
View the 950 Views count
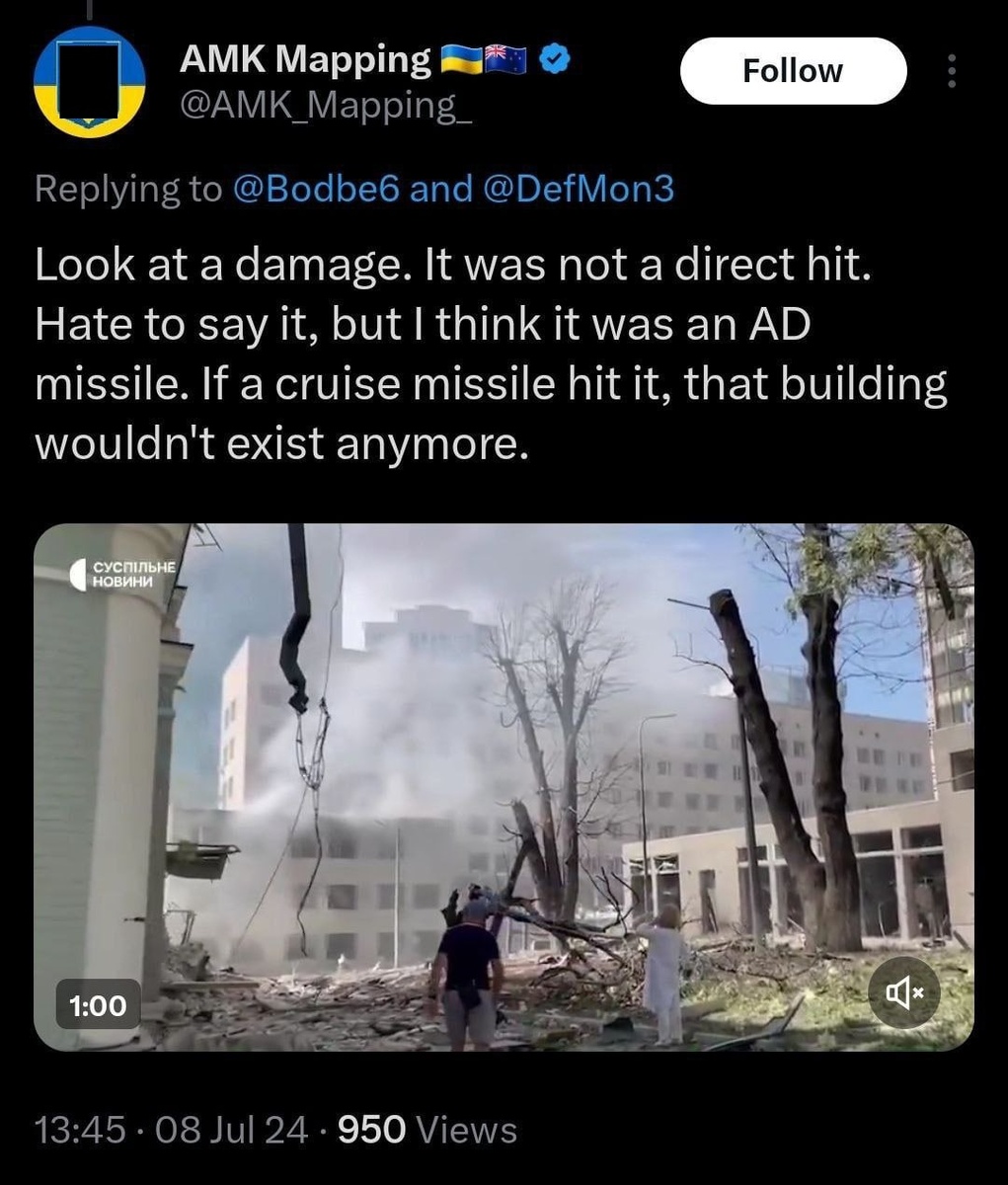[427, 1129]
